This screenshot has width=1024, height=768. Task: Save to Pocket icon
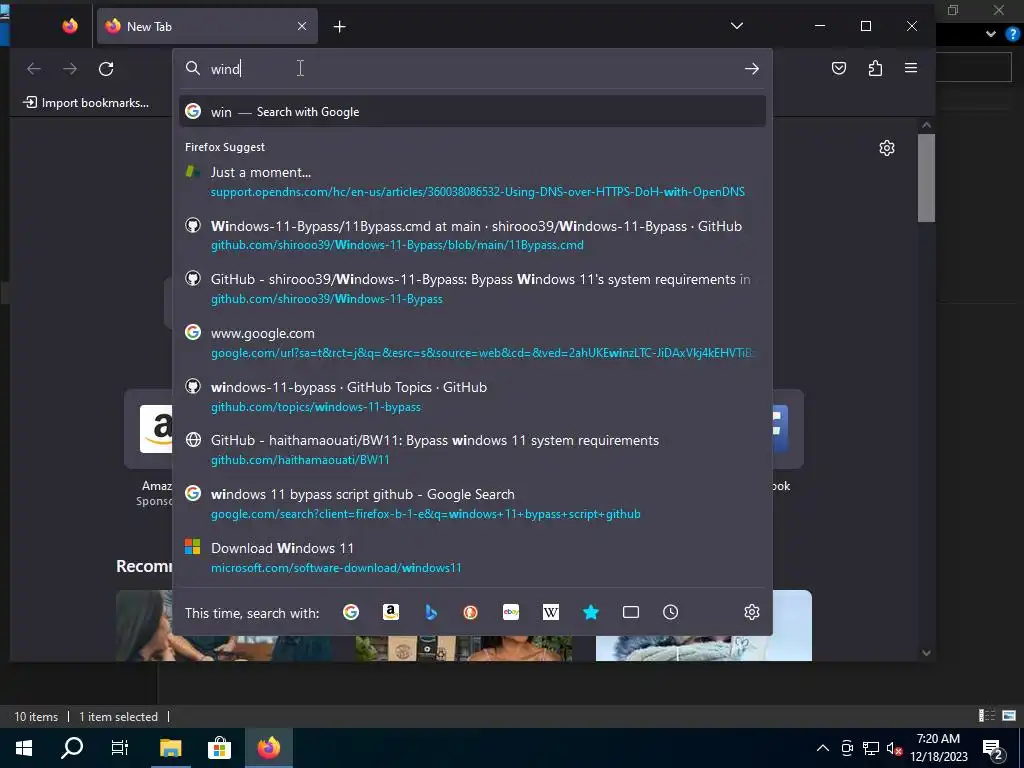point(839,69)
